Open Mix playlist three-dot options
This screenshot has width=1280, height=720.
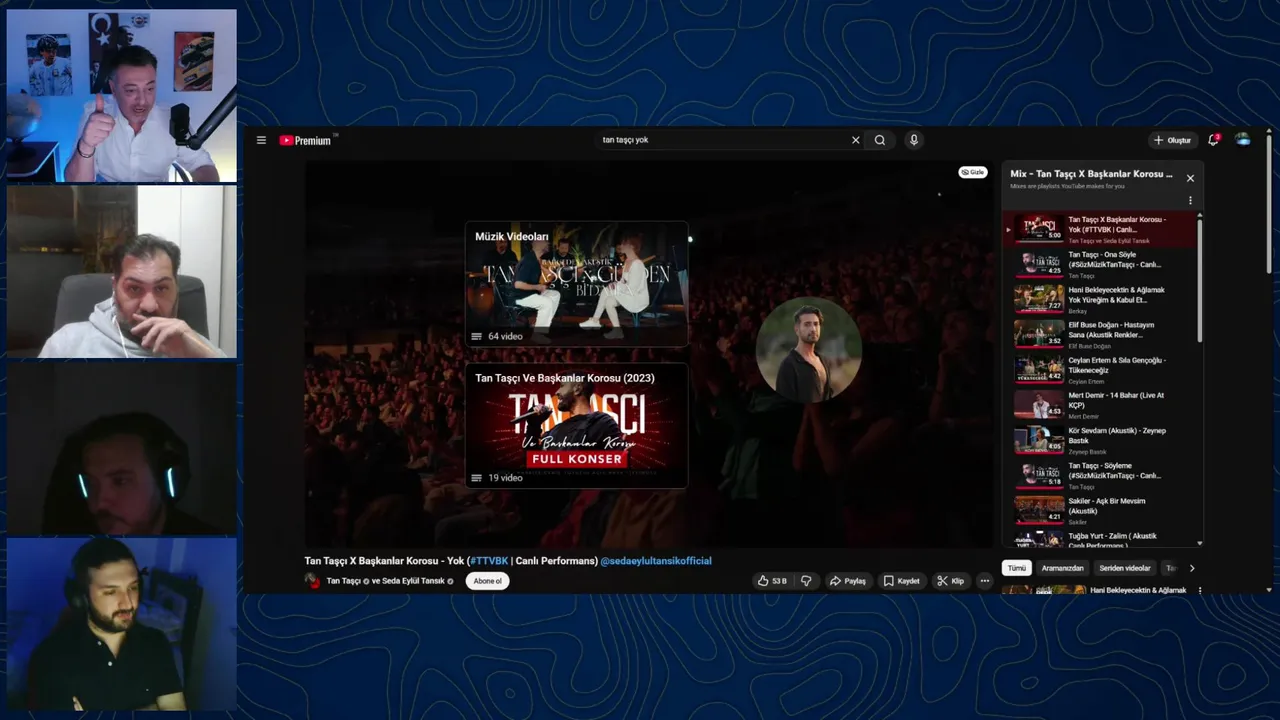pyautogui.click(x=1190, y=200)
